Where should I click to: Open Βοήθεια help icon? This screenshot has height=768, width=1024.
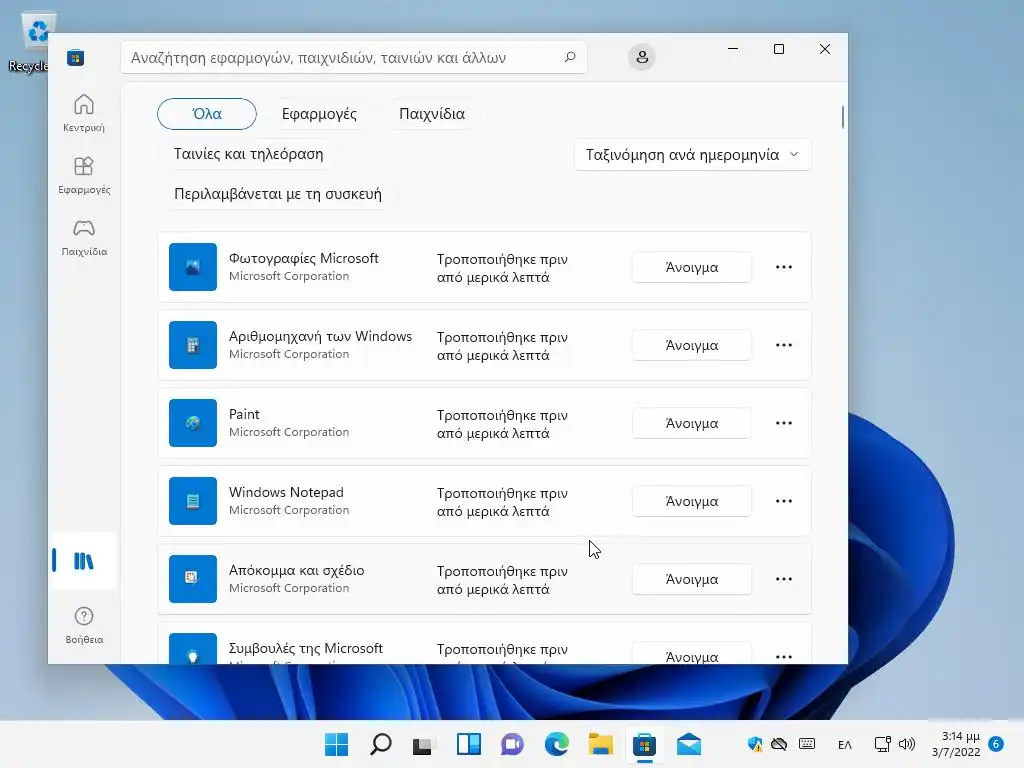84,625
